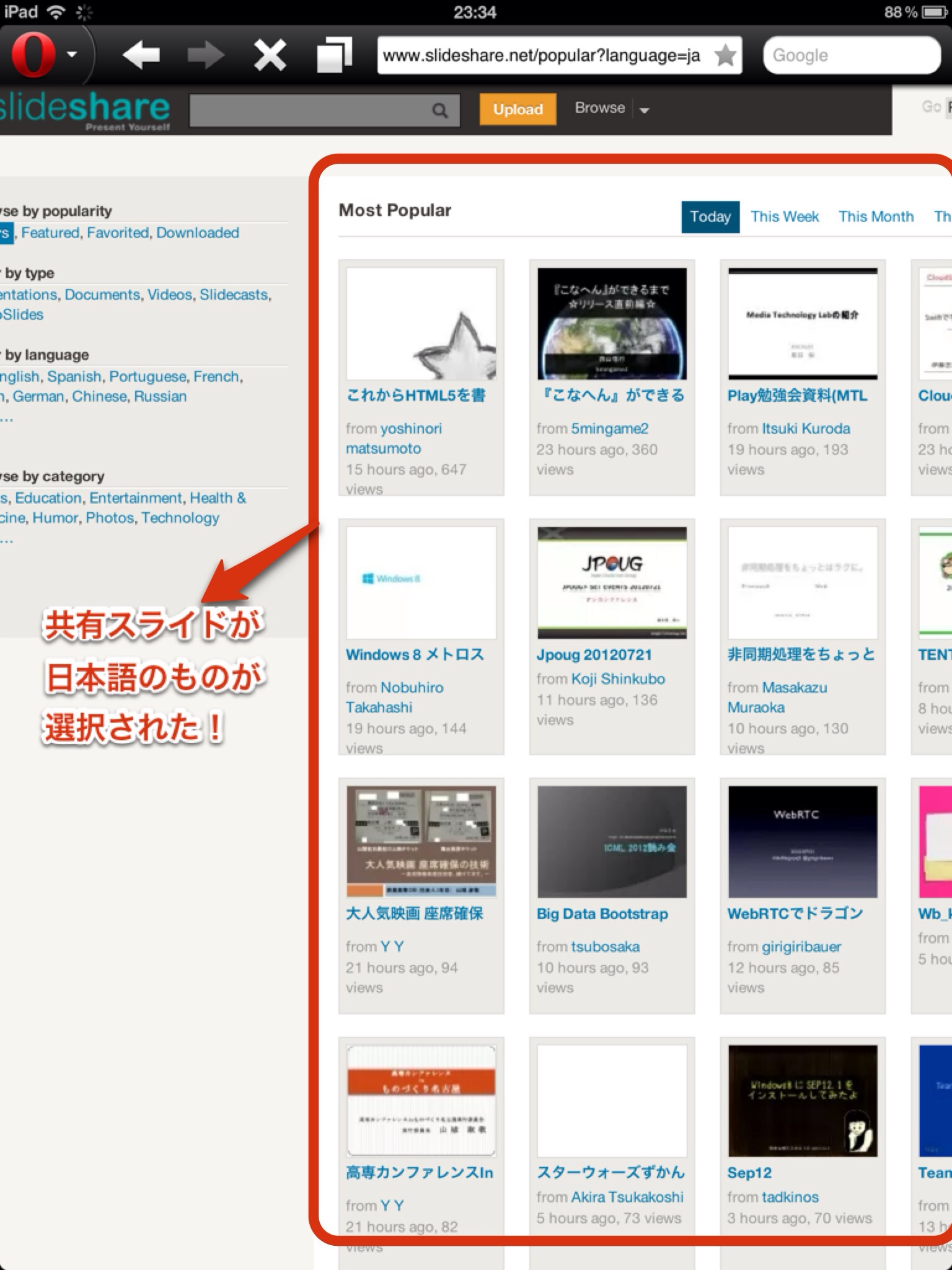This screenshot has width=952, height=1270.
Task: Visit author Itsuki Kuroda
Action: coord(806,429)
